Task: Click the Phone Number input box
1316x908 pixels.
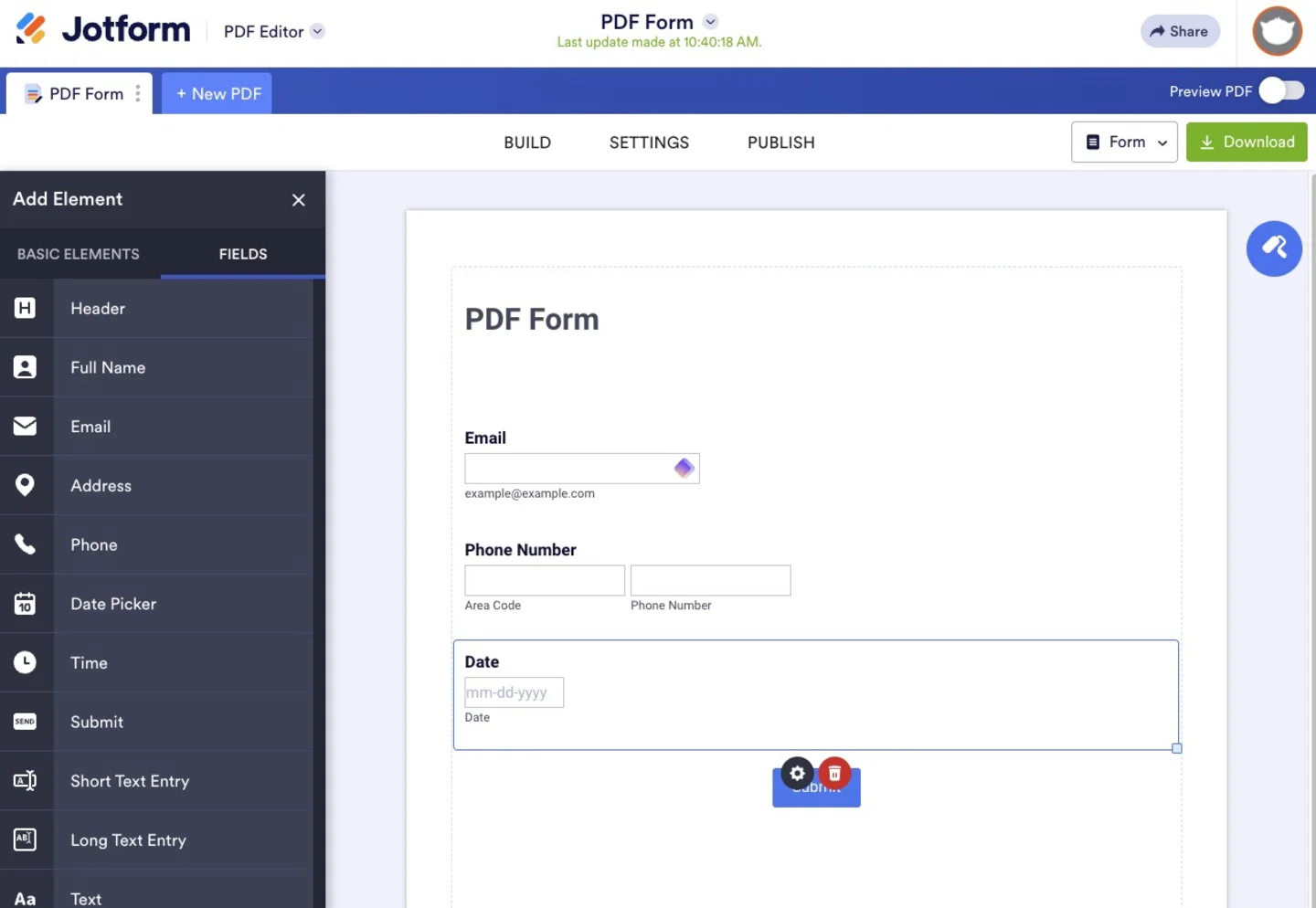Action: 710,580
